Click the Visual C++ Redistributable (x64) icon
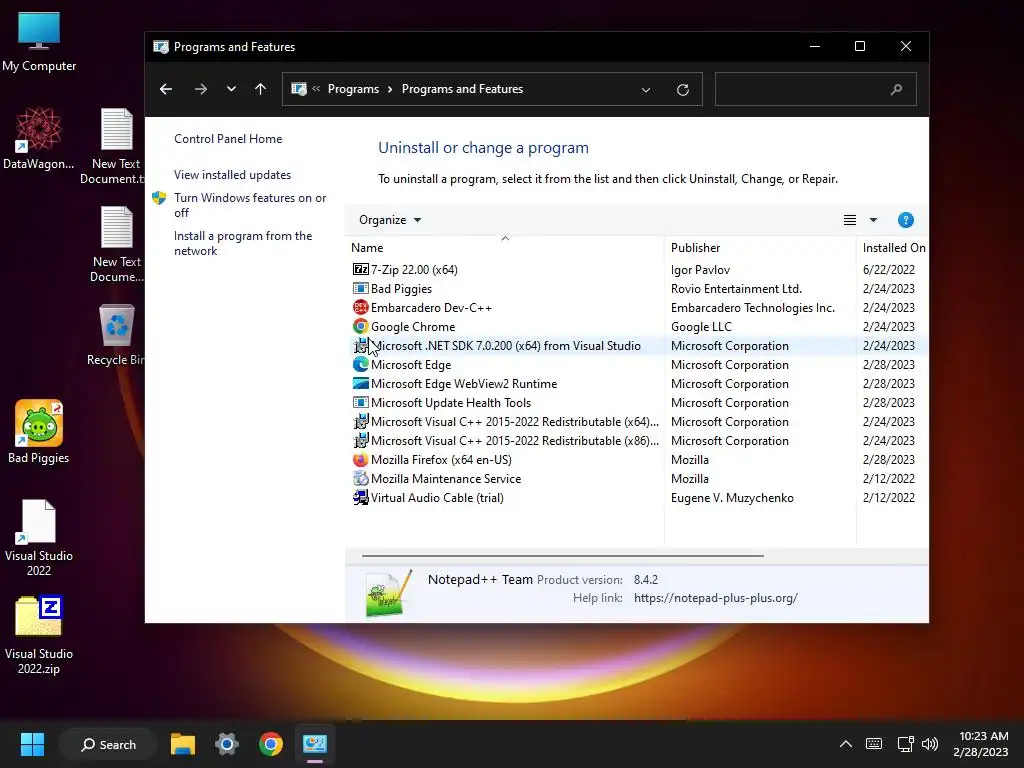1024x768 pixels. point(360,422)
